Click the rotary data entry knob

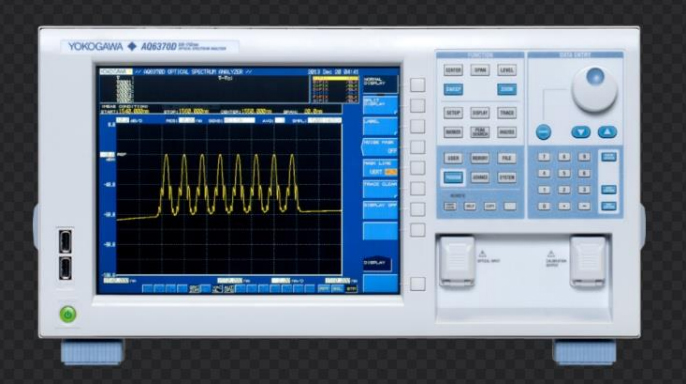tap(594, 89)
